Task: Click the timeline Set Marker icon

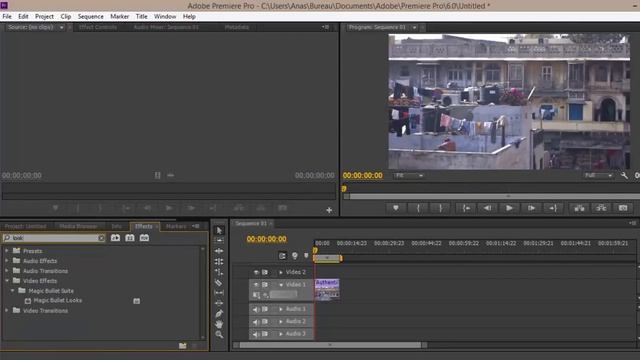Action: [306, 256]
